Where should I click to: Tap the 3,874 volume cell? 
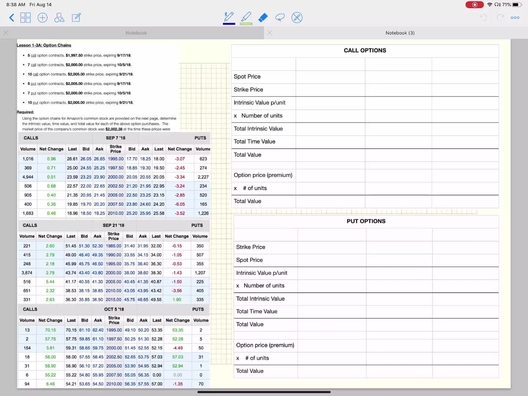tap(27, 273)
